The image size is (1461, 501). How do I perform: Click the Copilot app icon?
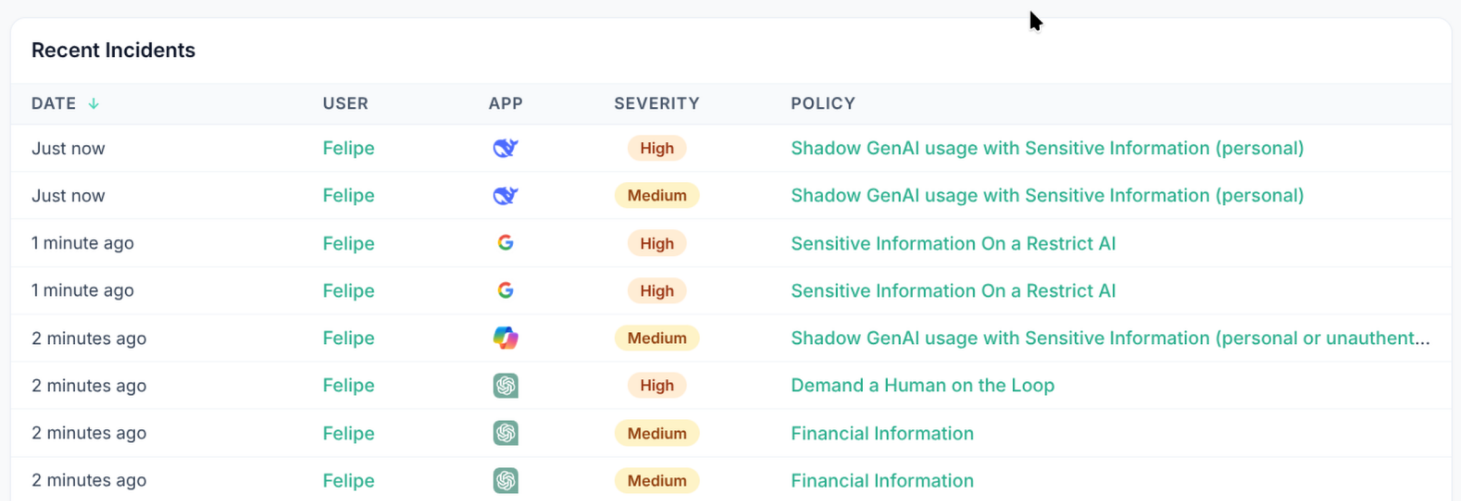[506, 338]
